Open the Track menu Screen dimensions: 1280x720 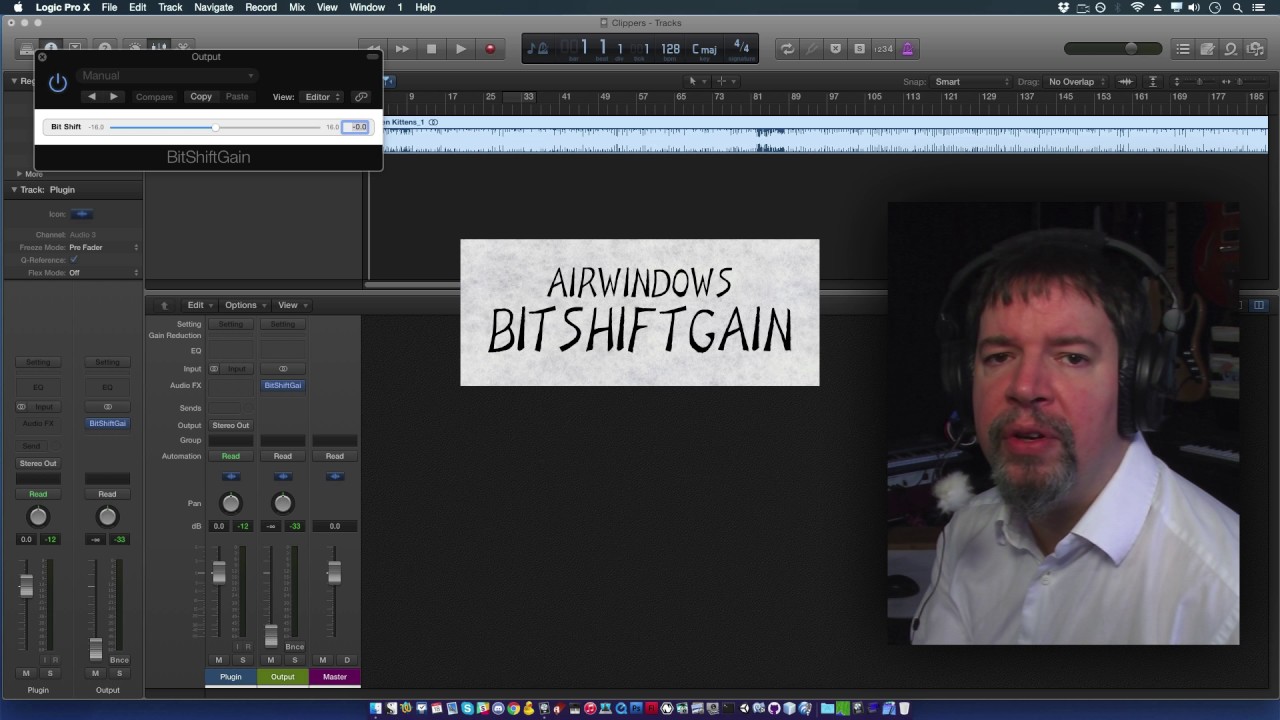[170, 7]
